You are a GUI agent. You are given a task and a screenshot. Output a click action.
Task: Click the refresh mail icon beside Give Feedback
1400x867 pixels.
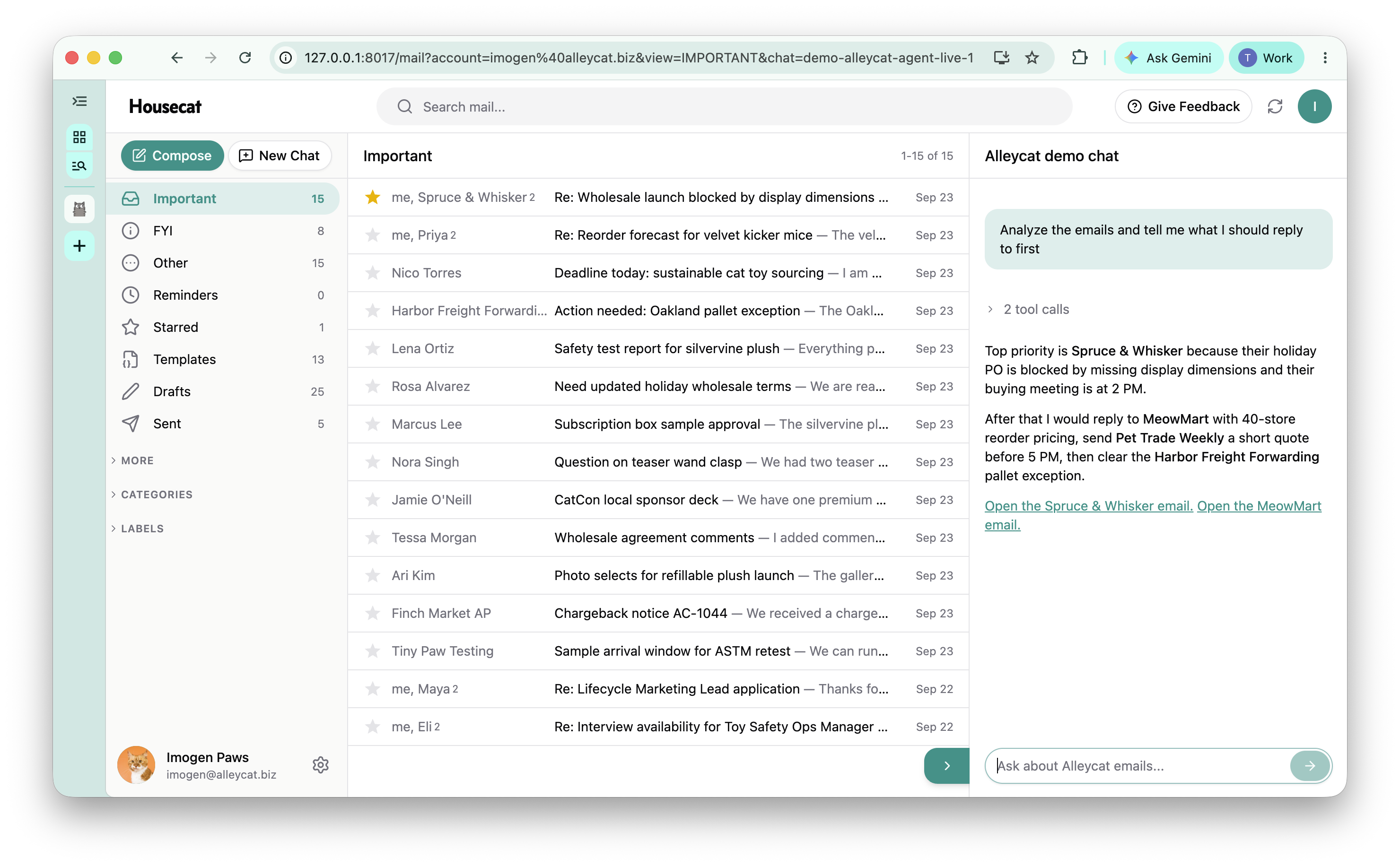pyautogui.click(x=1274, y=107)
